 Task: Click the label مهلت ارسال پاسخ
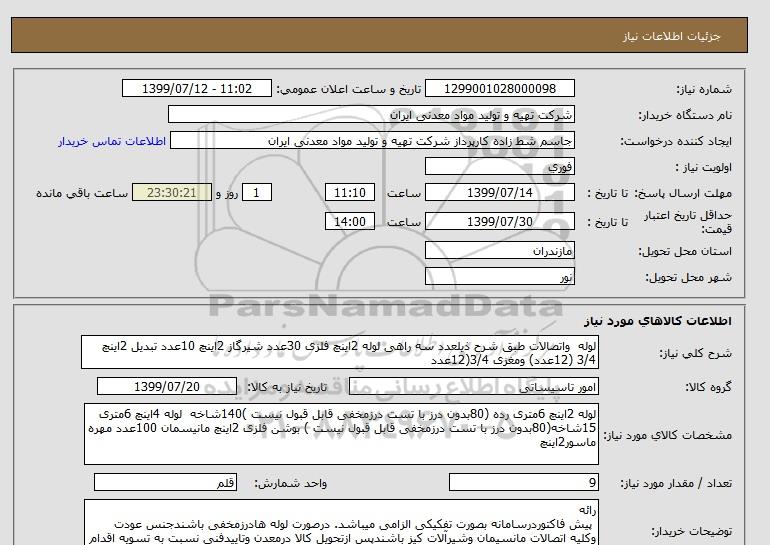point(682,193)
